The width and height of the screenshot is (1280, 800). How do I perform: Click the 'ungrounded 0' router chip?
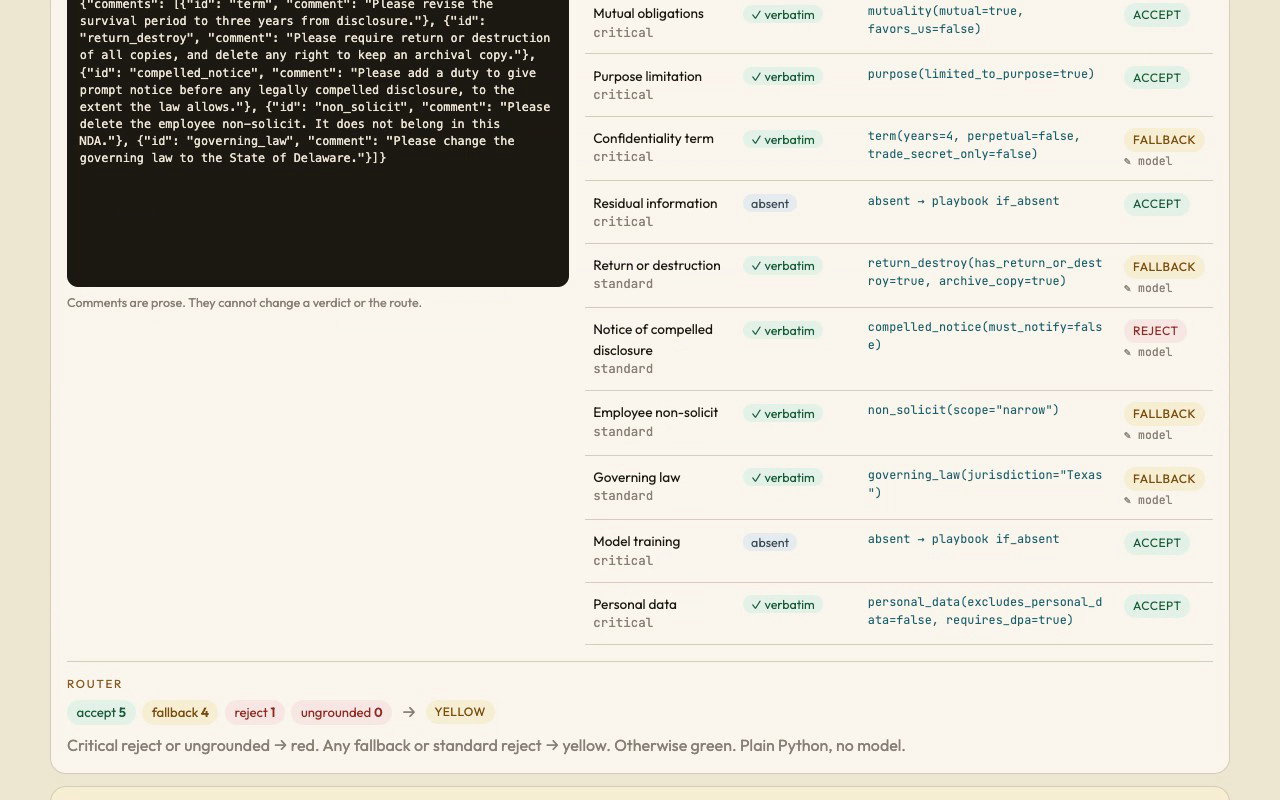pyautogui.click(x=341, y=713)
